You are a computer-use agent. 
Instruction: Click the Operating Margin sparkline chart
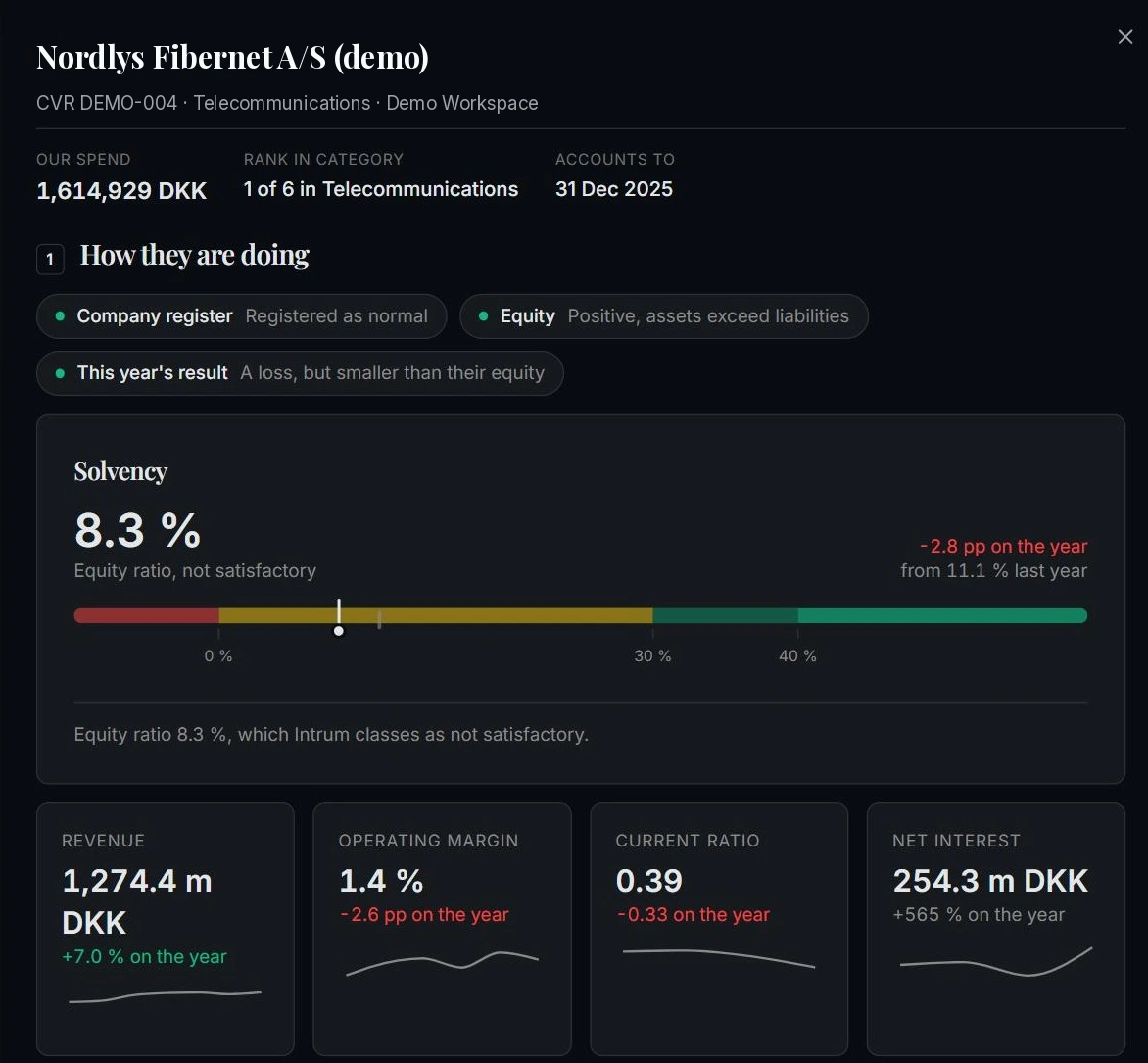pyautogui.click(x=442, y=963)
